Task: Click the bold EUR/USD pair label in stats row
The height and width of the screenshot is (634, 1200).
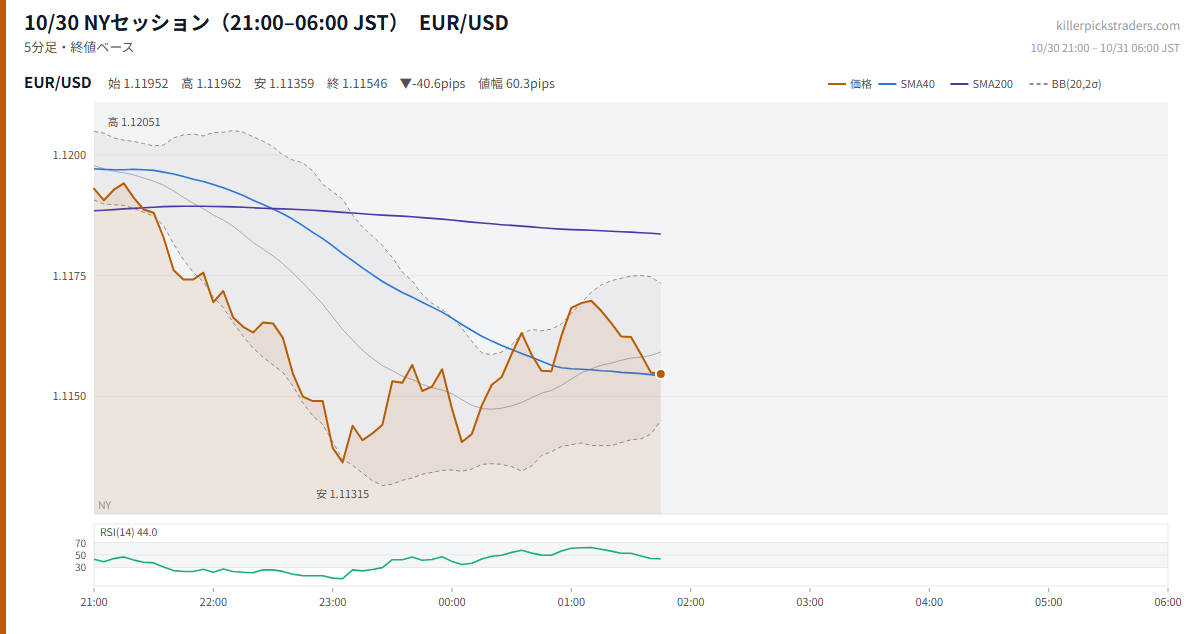Action: click(58, 83)
